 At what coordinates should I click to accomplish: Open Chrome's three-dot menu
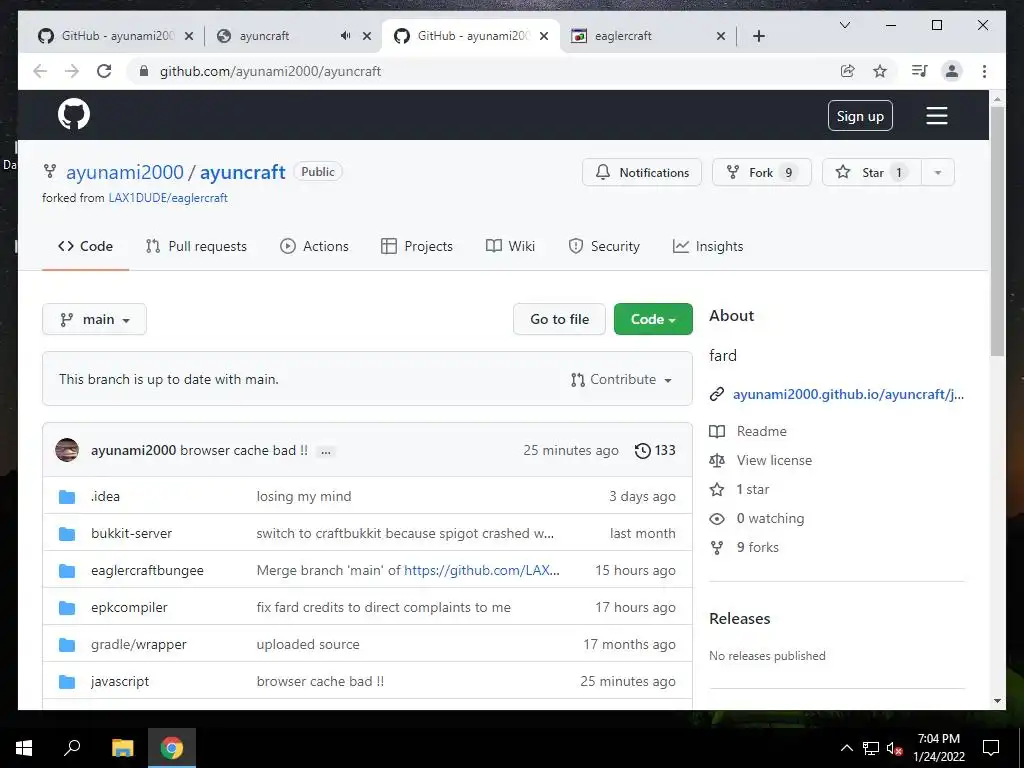(x=984, y=71)
